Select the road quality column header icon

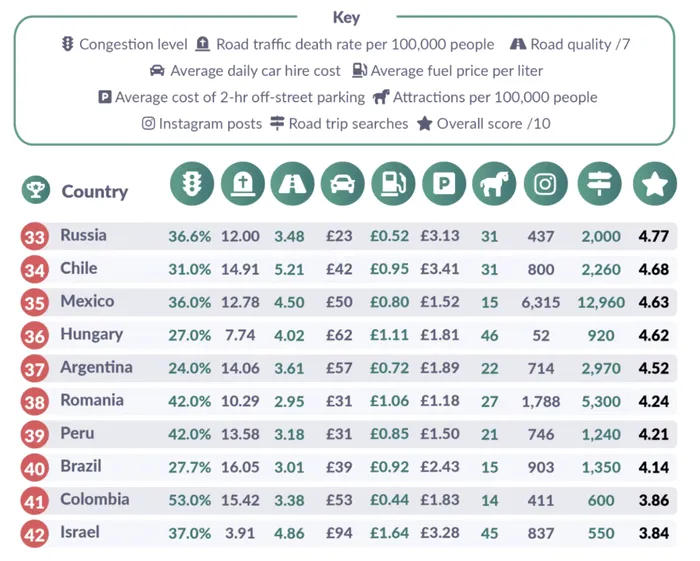tap(292, 184)
